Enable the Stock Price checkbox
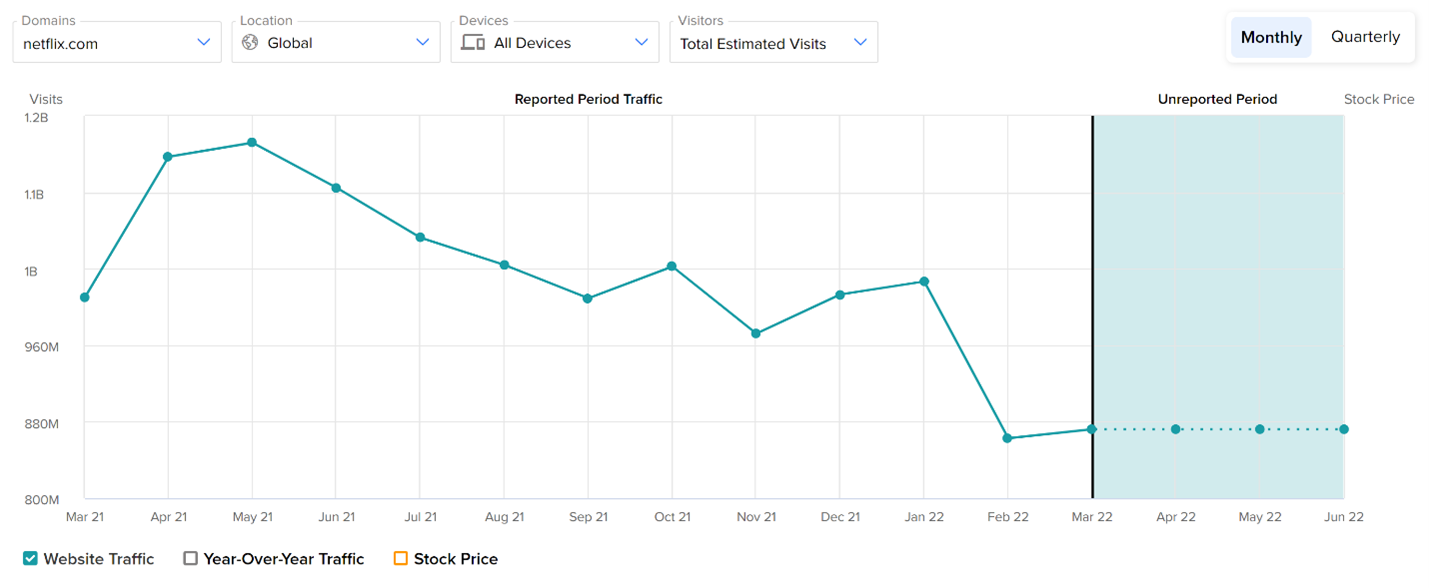 tap(401, 559)
